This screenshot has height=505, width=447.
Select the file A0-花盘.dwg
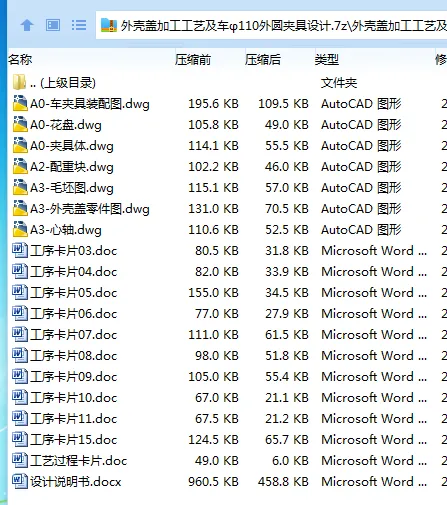(66, 125)
